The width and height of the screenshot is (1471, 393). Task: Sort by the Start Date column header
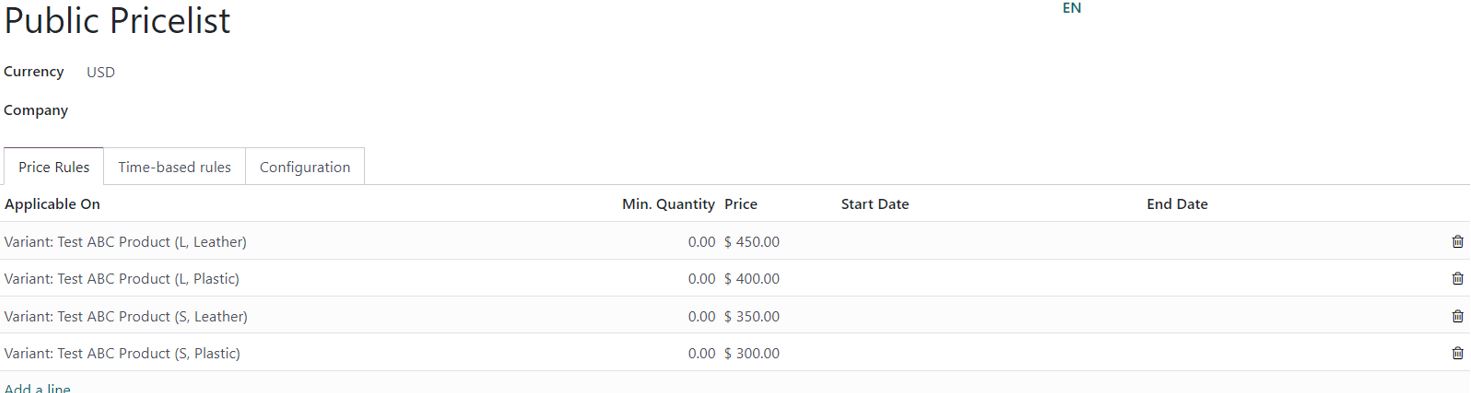pyautogui.click(x=875, y=204)
